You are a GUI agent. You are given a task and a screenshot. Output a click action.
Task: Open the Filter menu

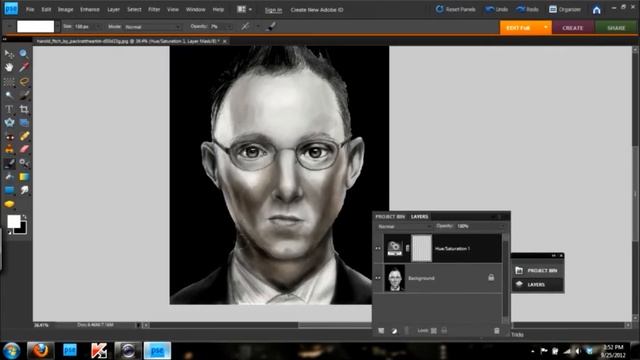tap(154, 9)
